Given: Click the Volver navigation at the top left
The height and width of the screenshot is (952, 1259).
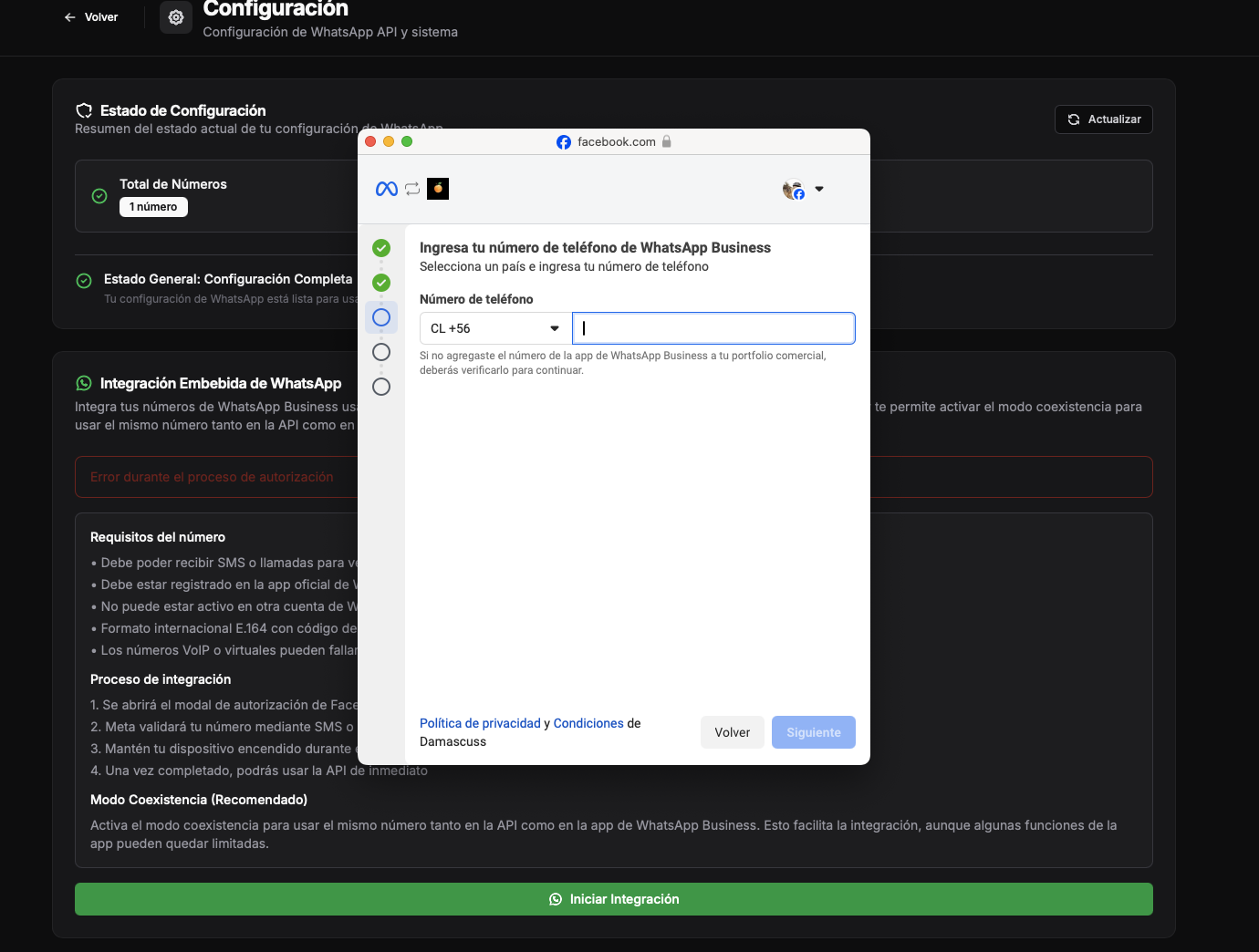Looking at the screenshot, I should click(89, 16).
